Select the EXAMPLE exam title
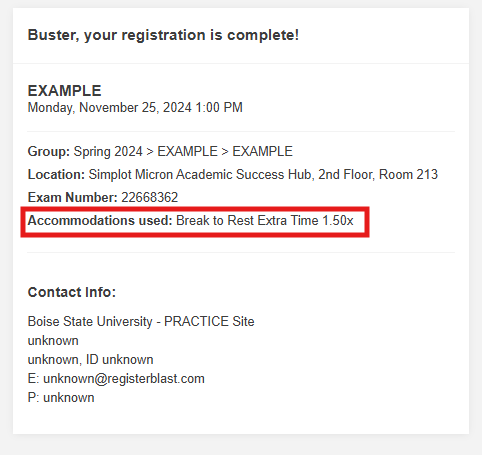The image size is (482, 455). pyautogui.click(x=64, y=91)
